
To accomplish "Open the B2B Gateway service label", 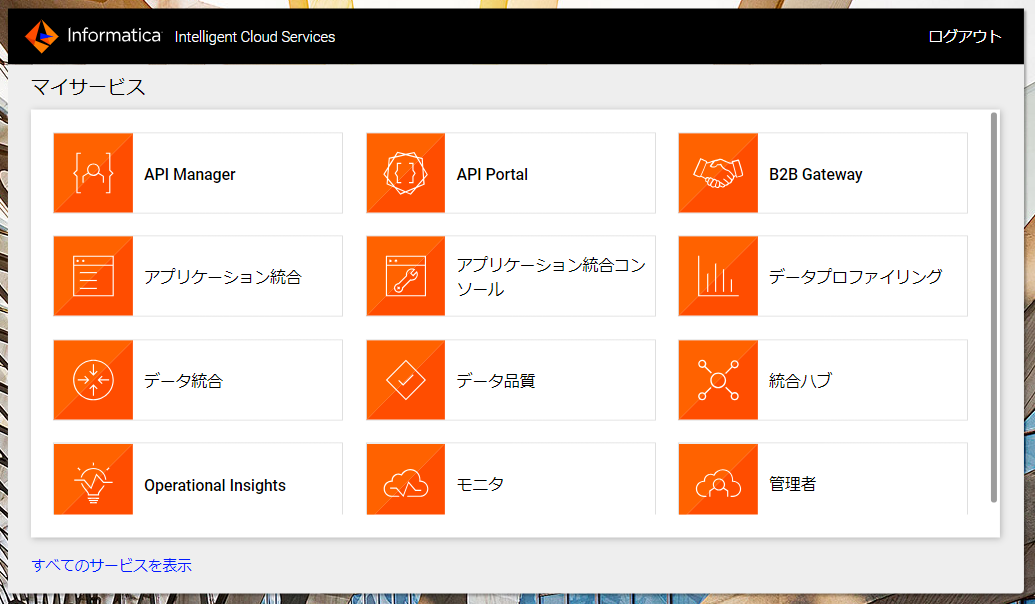I will pos(815,174).
